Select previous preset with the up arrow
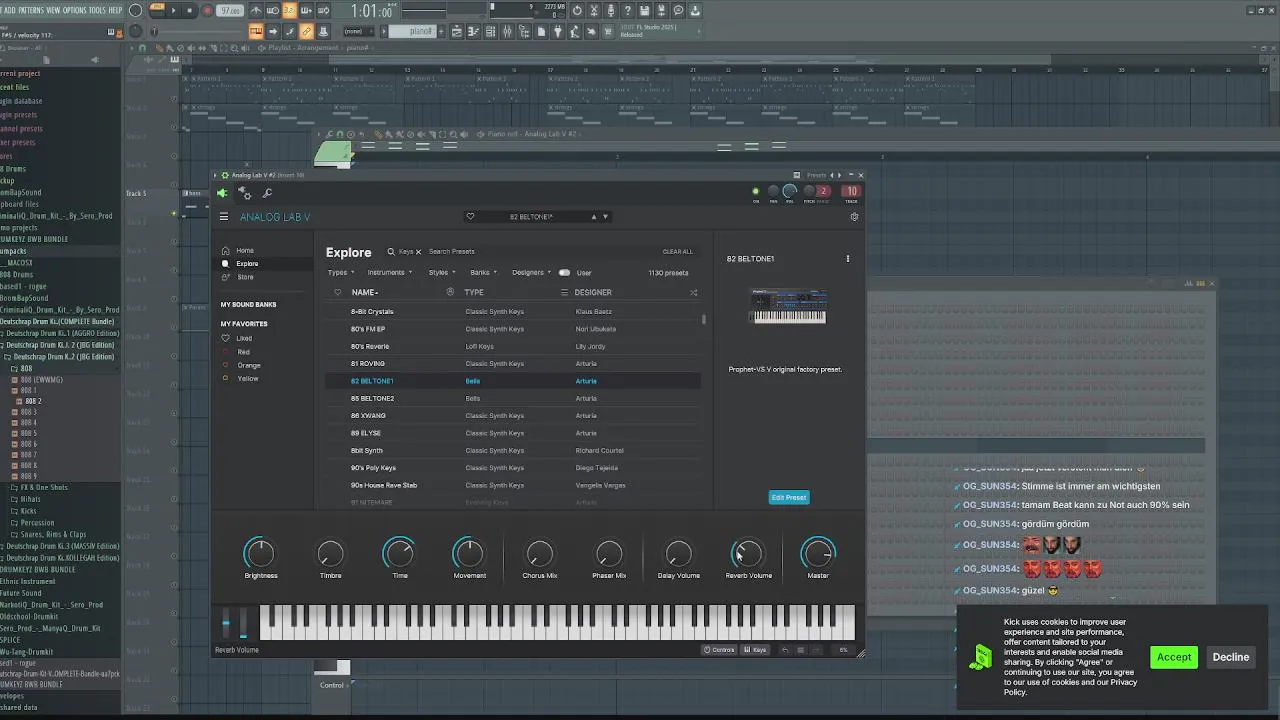Image resolution: width=1280 pixels, height=720 pixels. pos(593,217)
